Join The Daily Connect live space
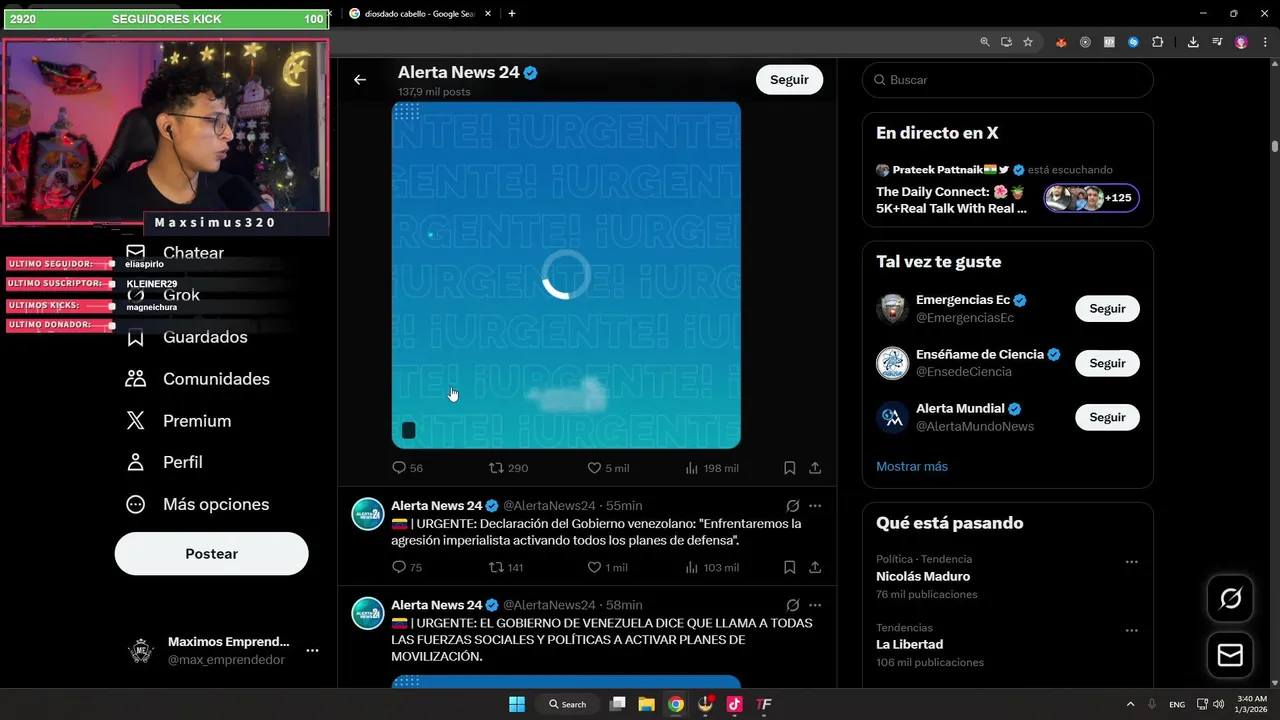 pyautogui.click(x=1091, y=198)
